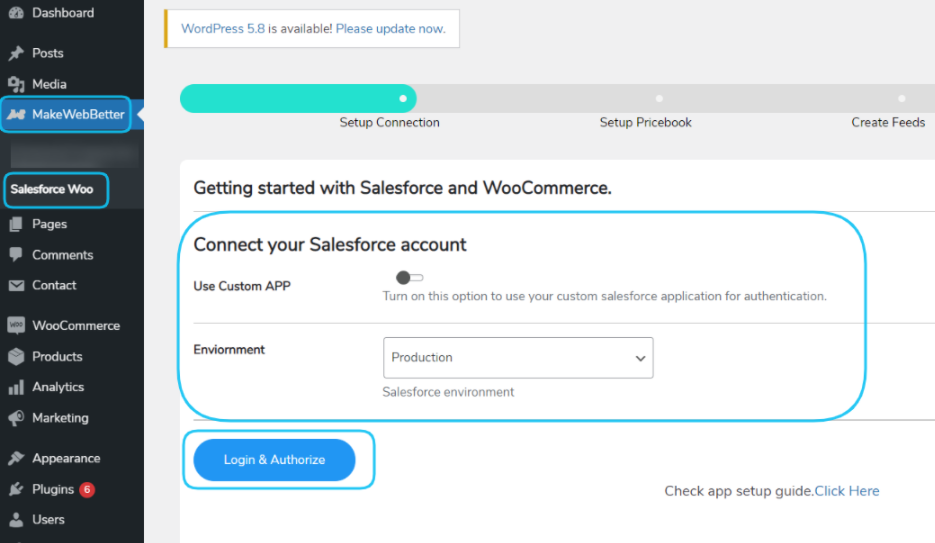The height and width of the screenshot is (543, 935).
Task: Open the Production environment dropdown
Action: click(x=518, y=358)
